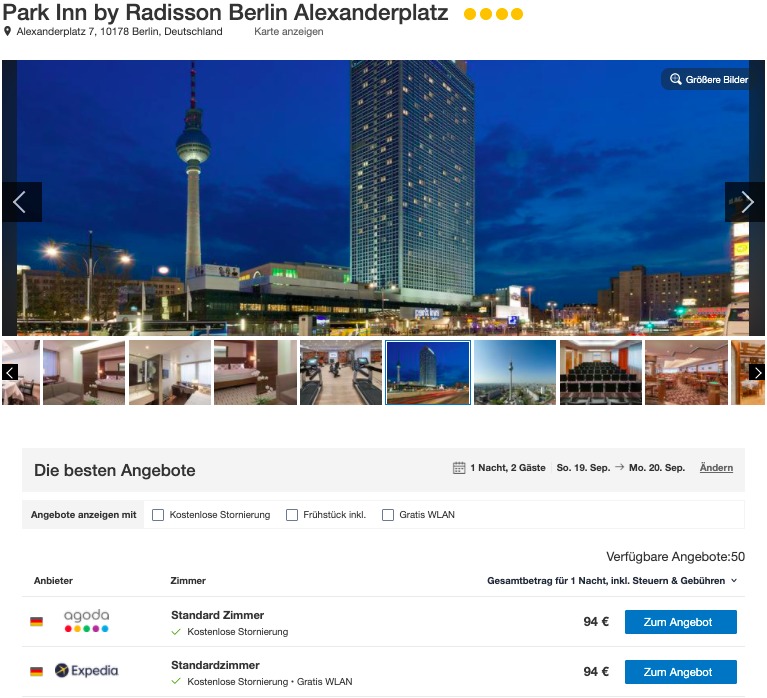Select the restaurant dining area thumbnail
Viewport: 767px width, 698px height.
coord(686,372)
